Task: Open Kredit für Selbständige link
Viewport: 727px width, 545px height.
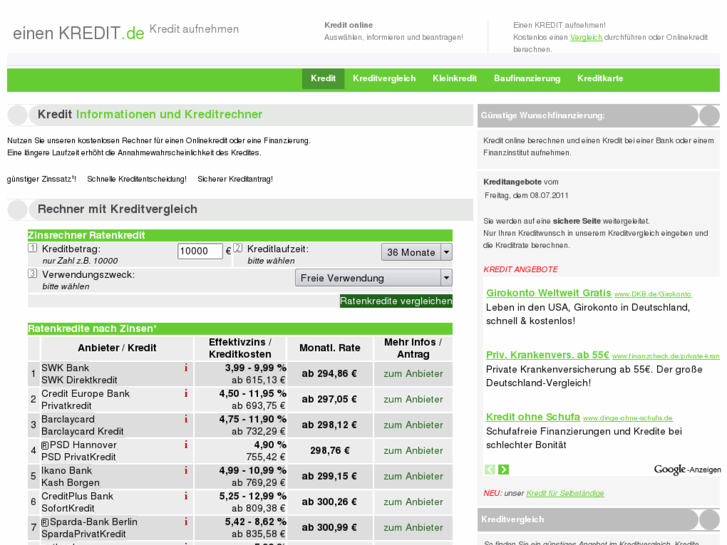Action: [x=565, y=493]
